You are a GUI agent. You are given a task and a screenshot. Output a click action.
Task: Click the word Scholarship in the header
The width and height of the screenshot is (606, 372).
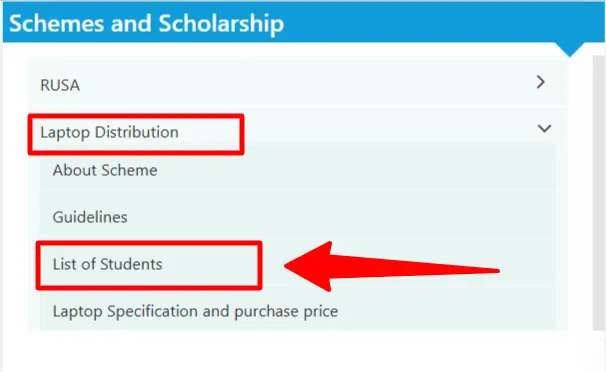[221, 23]
